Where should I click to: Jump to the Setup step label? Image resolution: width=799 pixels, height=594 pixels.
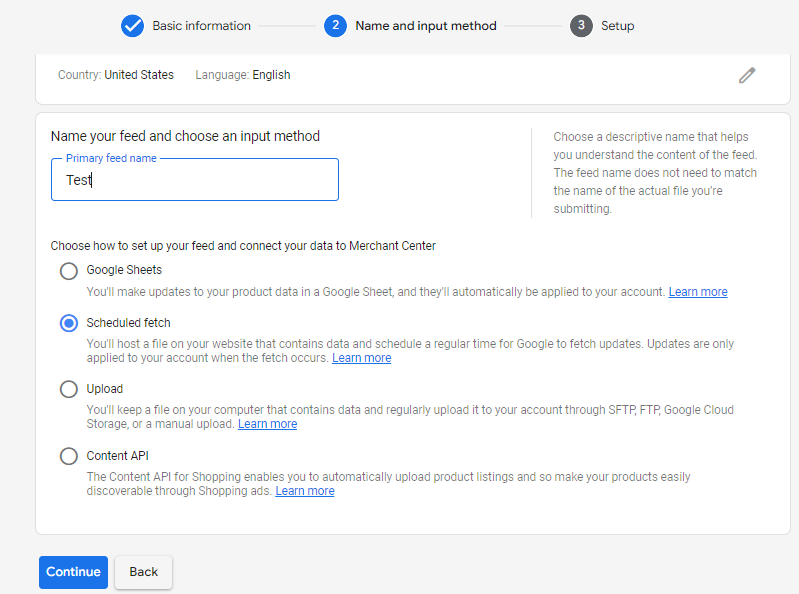[617, 26]
